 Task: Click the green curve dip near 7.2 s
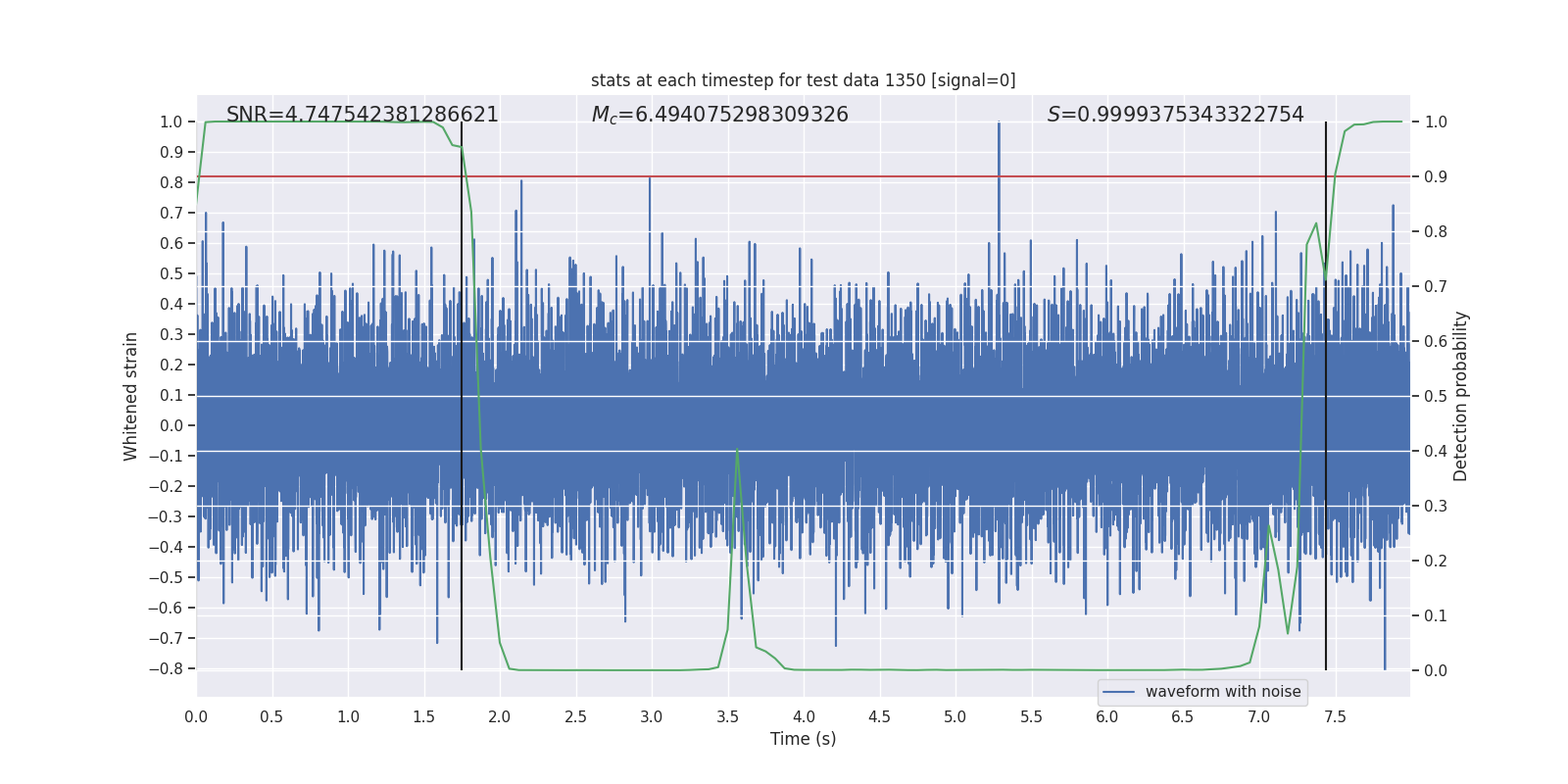1288,632
